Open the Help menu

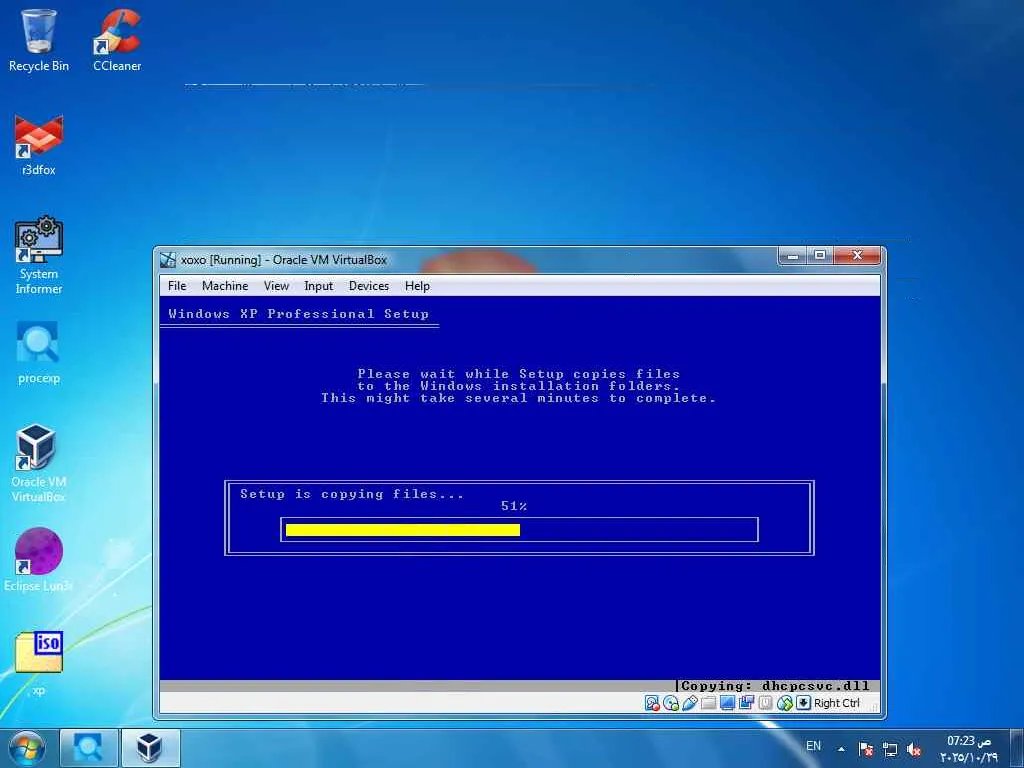point(417,285)
